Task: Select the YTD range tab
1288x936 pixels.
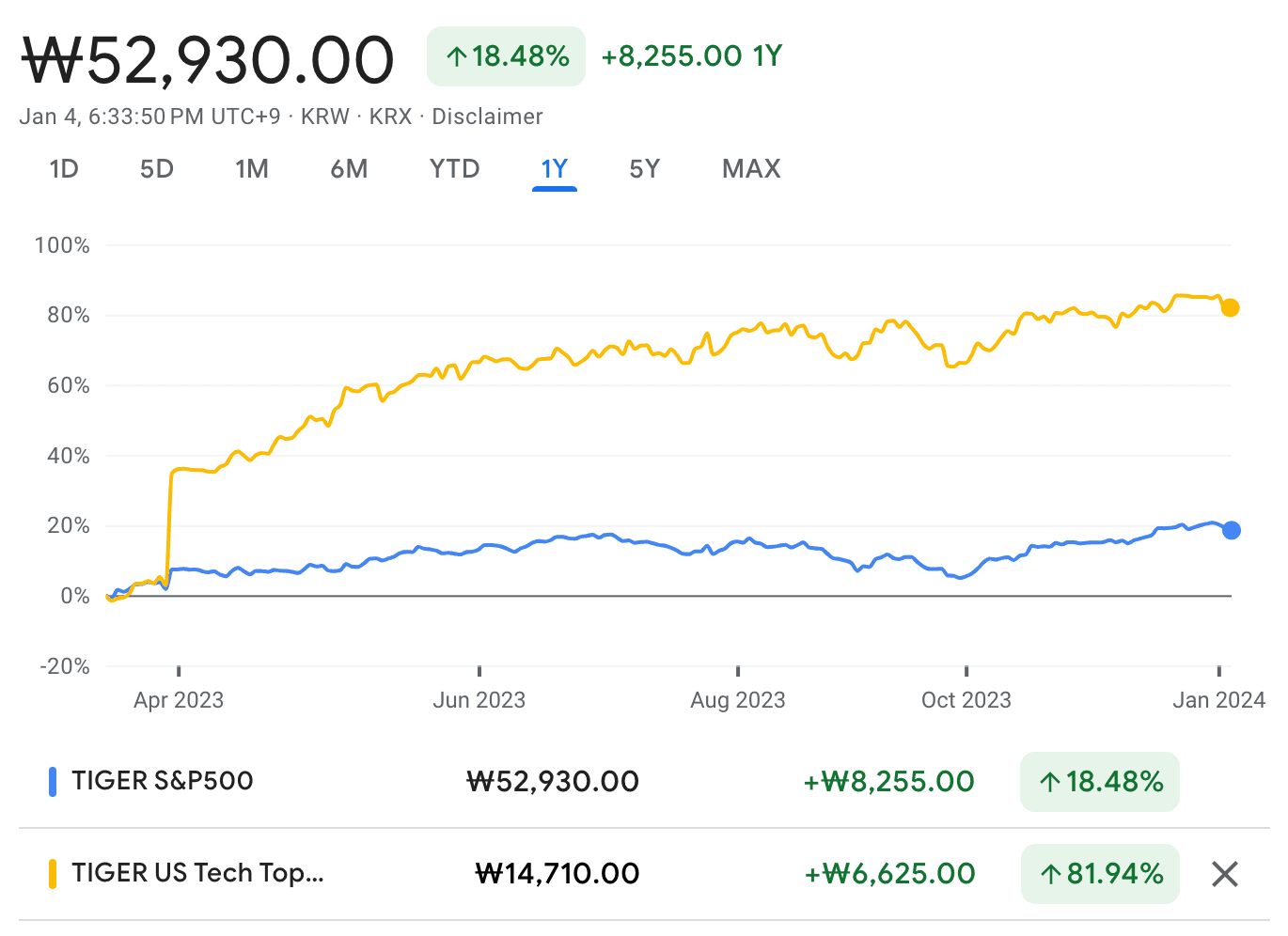Action: (454, 169)
